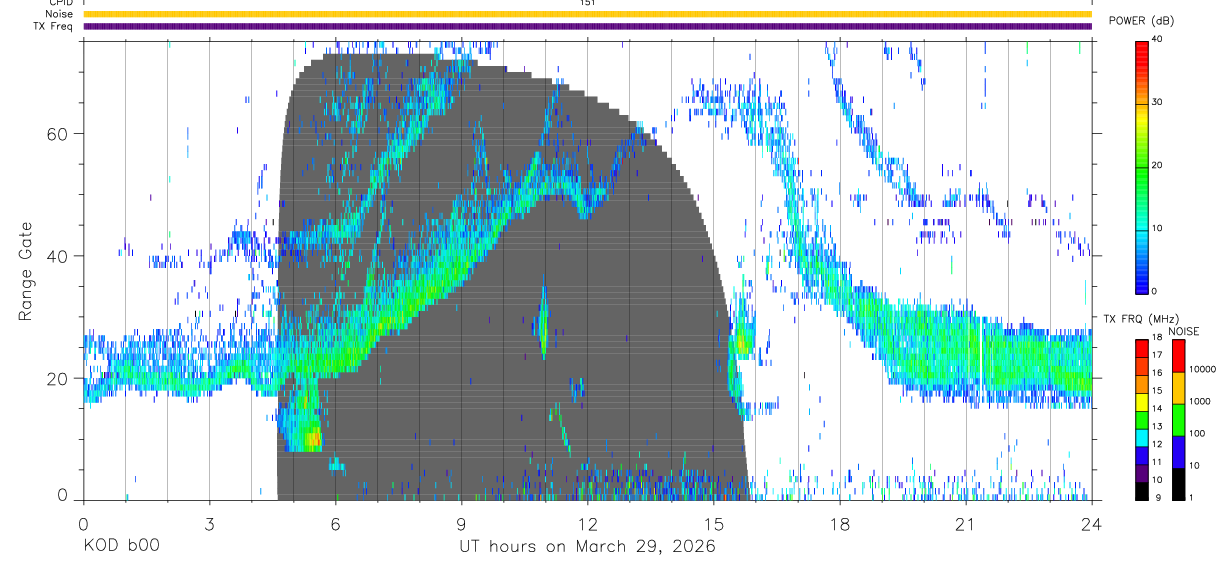Click the Range Gate y-axis title
Image resolution: width=1228 pixels, height=567 pixels.
pyautogui.click(x=26, y=270)
